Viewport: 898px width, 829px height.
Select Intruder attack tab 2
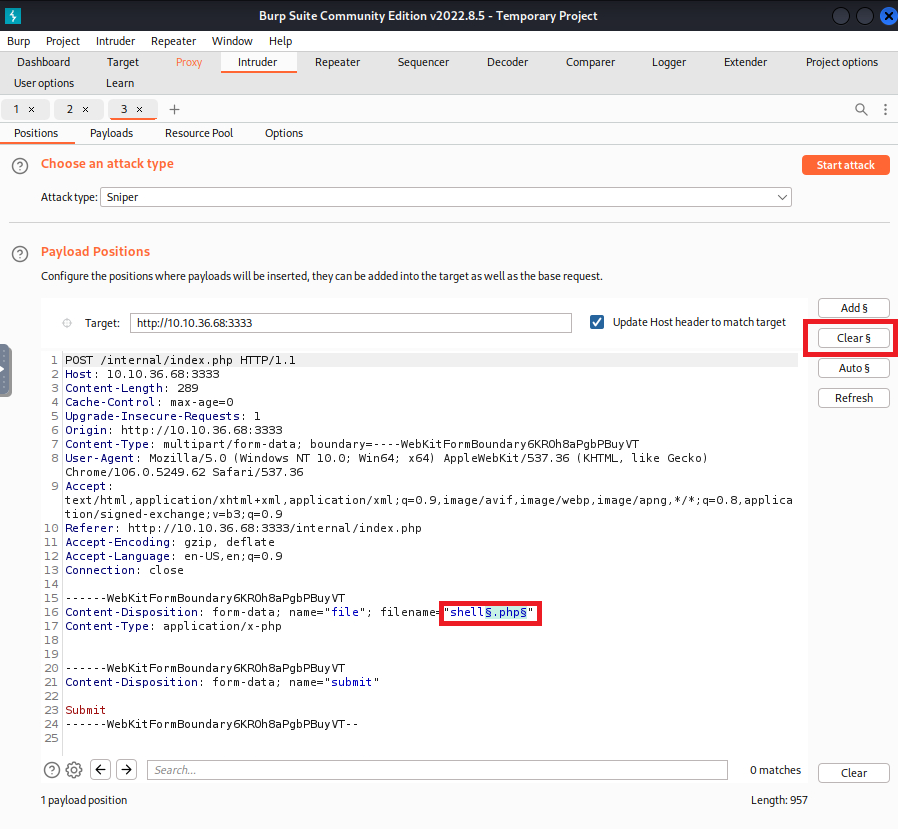(70, 109)
